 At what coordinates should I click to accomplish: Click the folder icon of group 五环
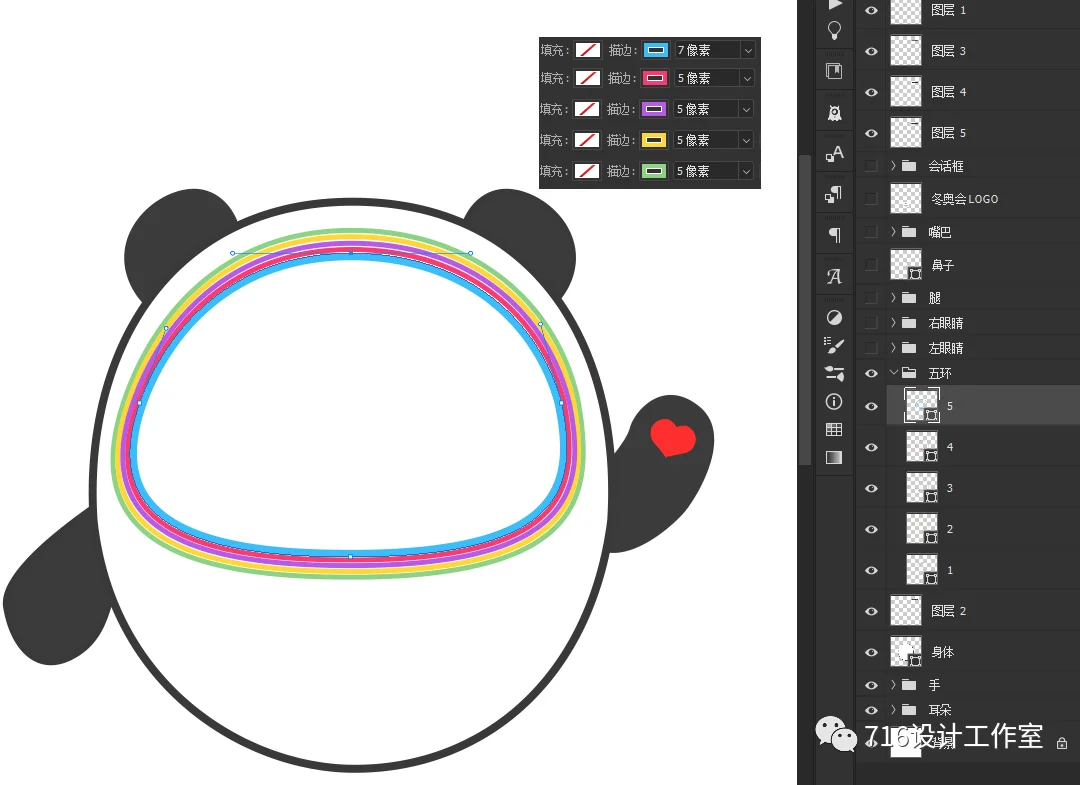pos(909,373)
